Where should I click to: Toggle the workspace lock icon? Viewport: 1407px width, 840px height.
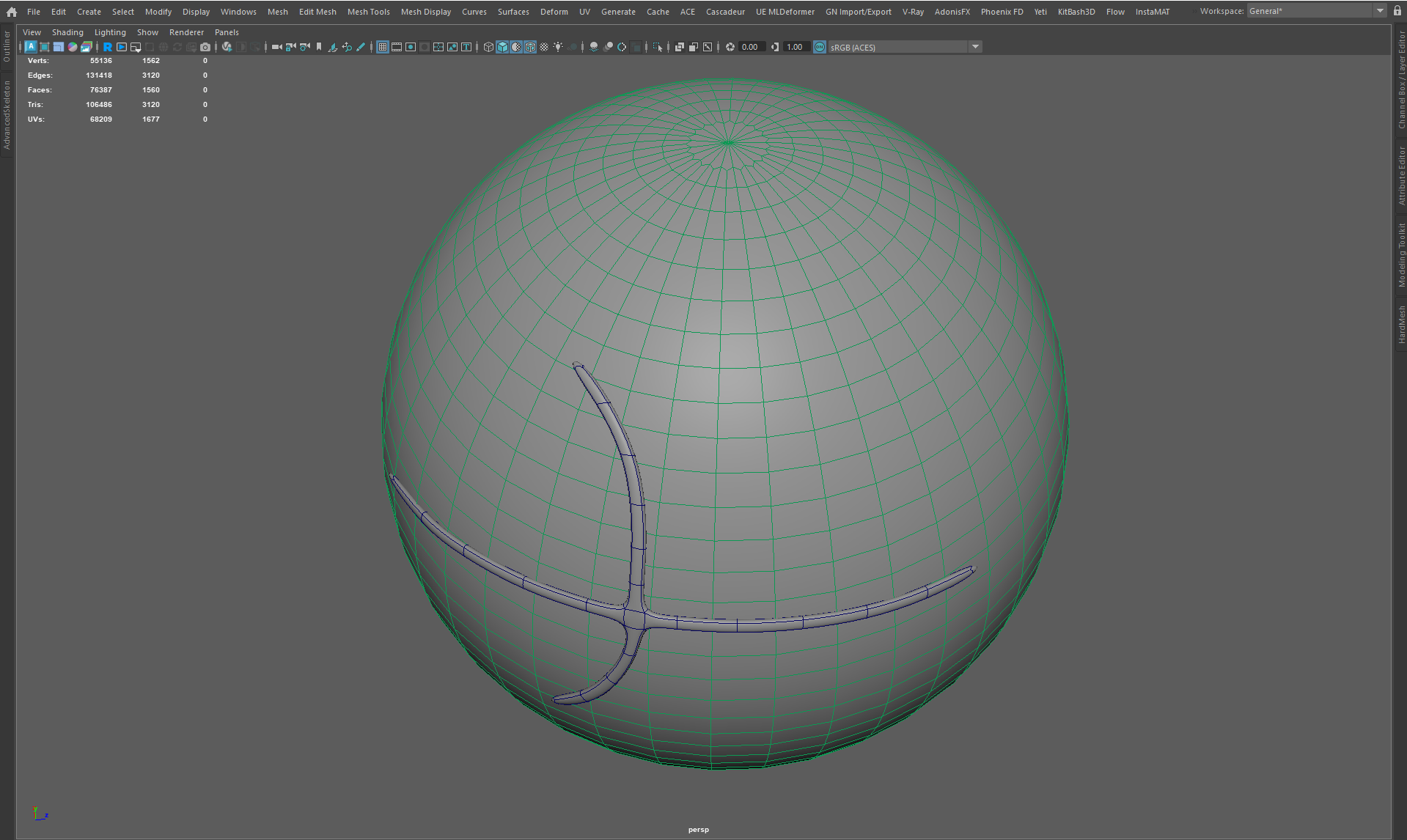(1397, 11)
